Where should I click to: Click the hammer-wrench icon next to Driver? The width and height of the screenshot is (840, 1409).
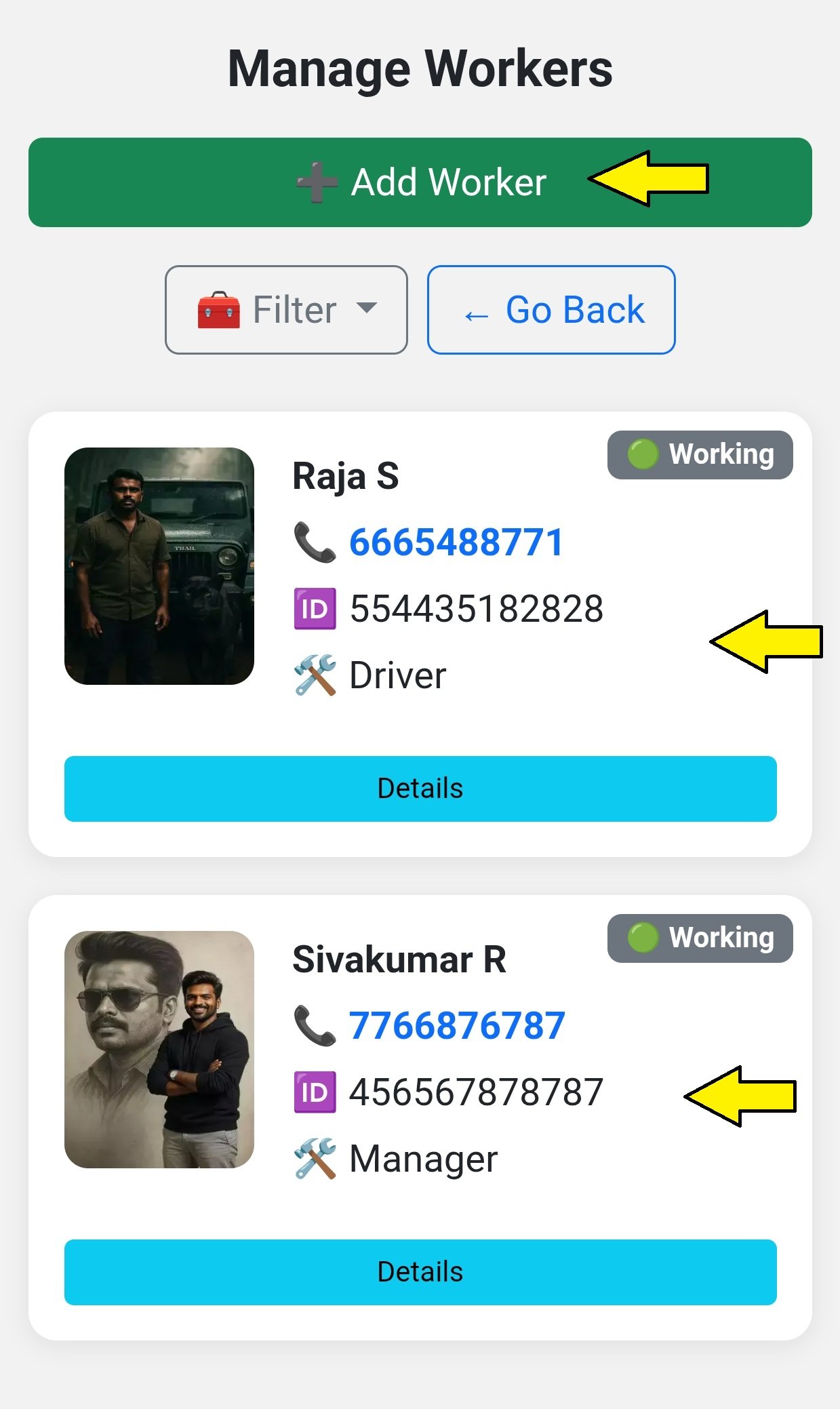click(x=315, y=675)
